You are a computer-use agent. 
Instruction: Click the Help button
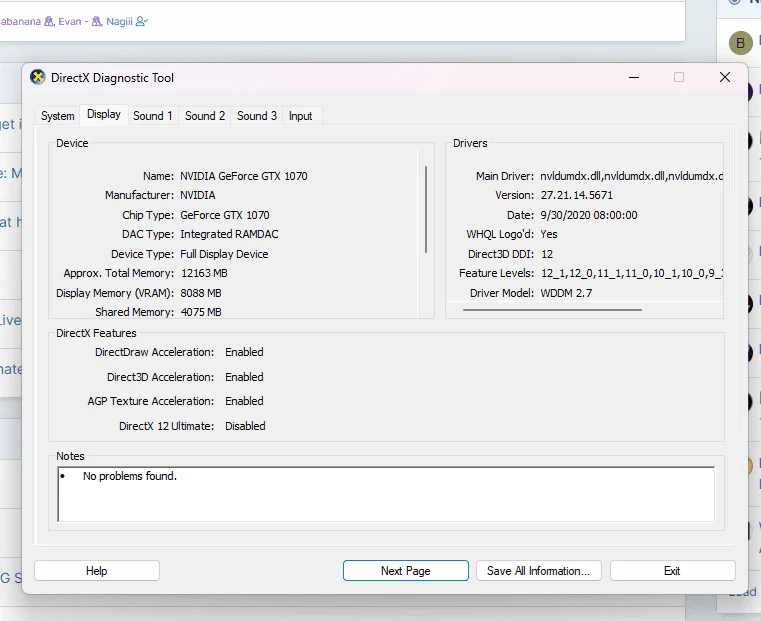pyautogui.click(x=97, y=571)
